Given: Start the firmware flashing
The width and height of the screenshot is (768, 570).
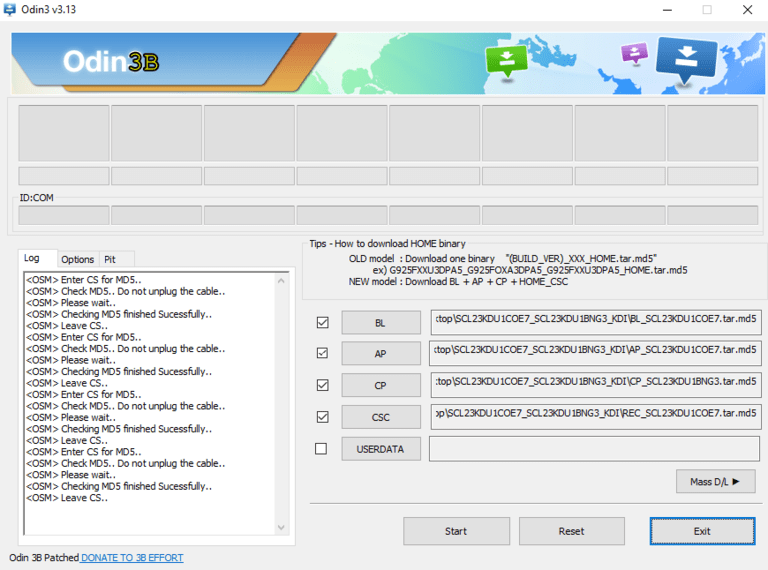Looking at the screenshot, I should [x=456, y=531].
